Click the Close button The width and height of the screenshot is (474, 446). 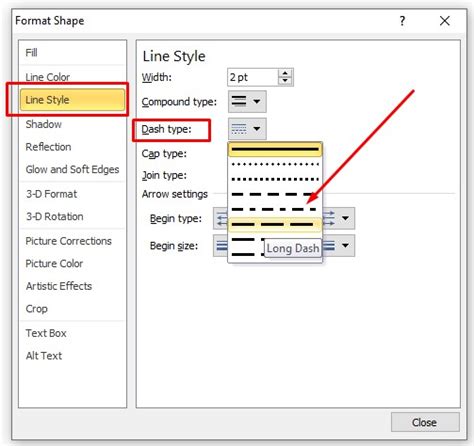[425, 422]
